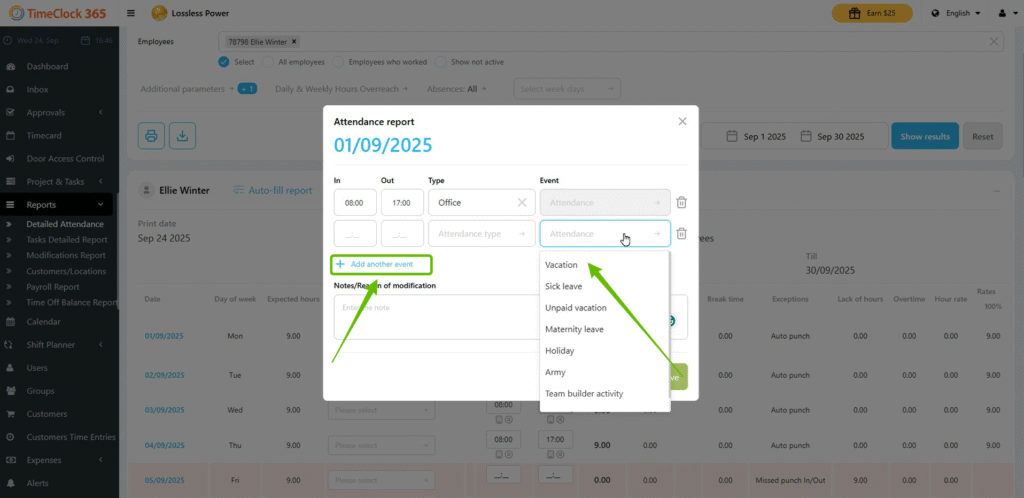The height and width of the screenshot is (498, 1024).
Task: Toggle the hamburger sidebar menu
Action: (x=131, y=13)
